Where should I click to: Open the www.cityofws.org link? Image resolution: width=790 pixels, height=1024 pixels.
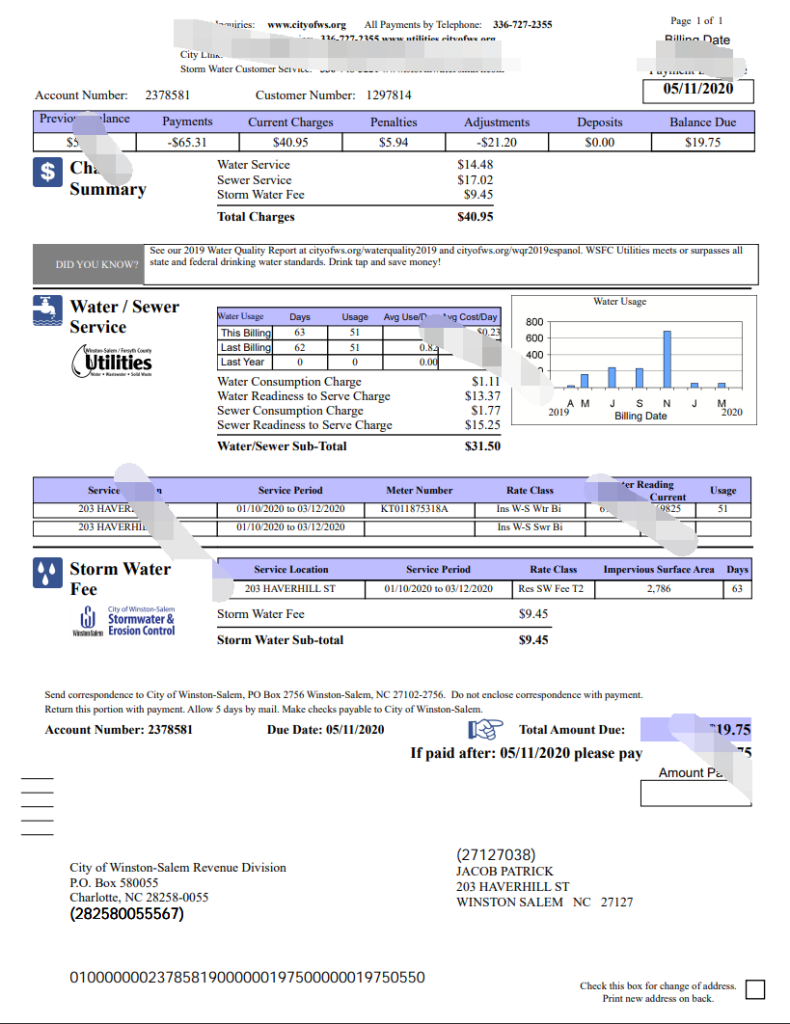coord(306,25)
